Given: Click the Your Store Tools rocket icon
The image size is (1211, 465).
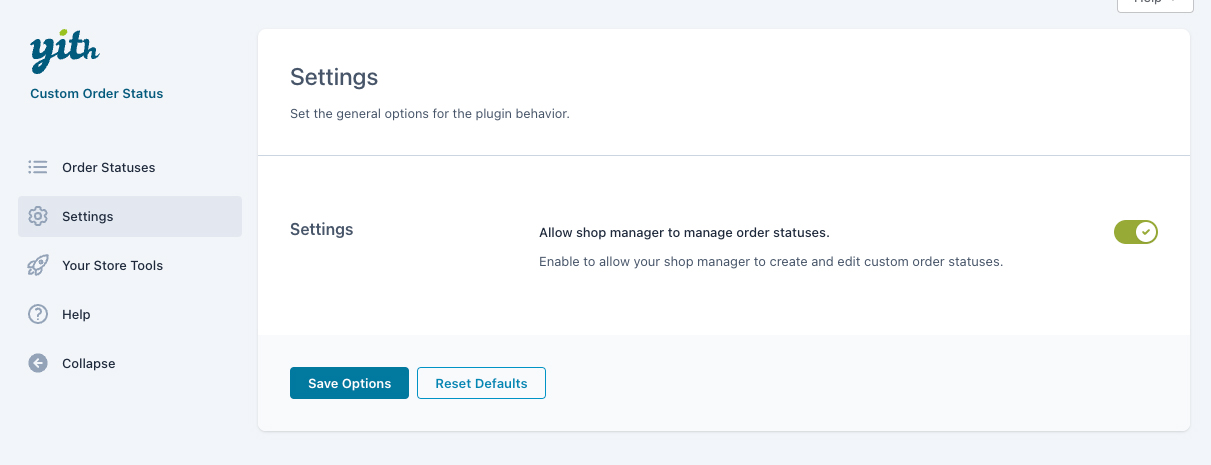Looking at the screenshot, I should tap(38, 265).
